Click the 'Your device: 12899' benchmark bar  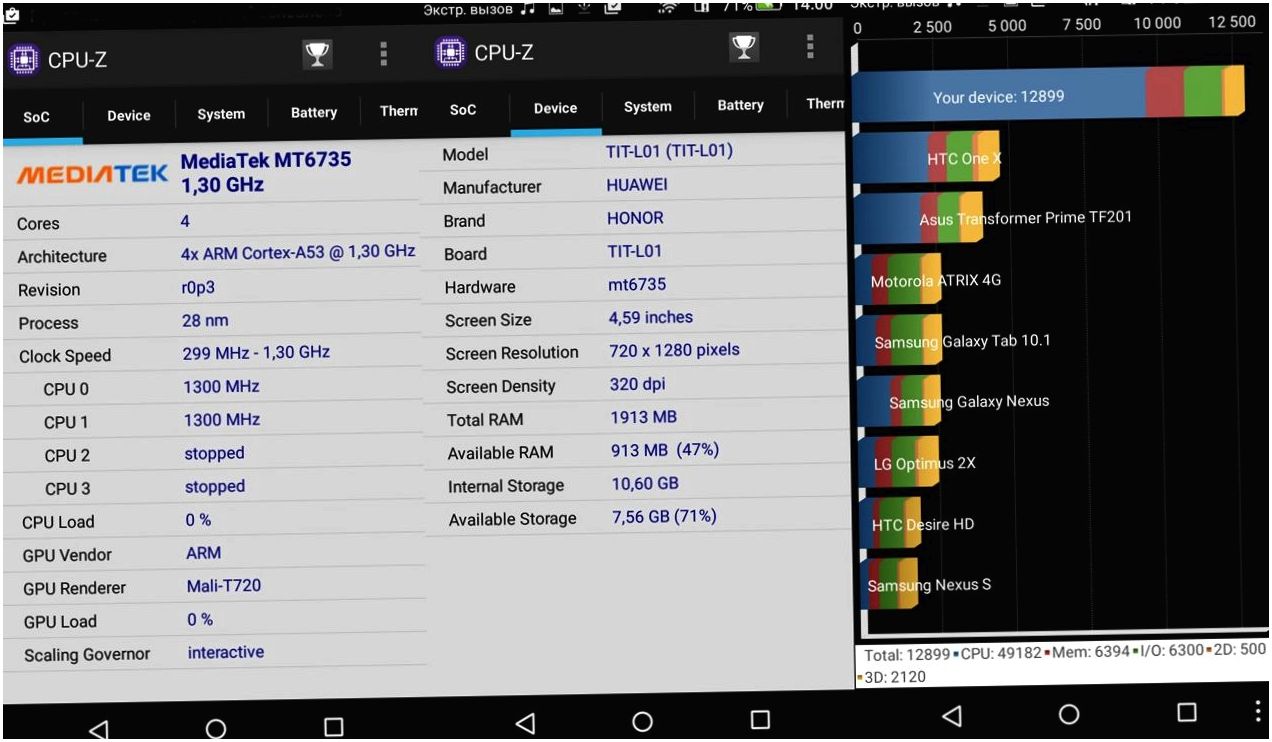[1048, 97]
